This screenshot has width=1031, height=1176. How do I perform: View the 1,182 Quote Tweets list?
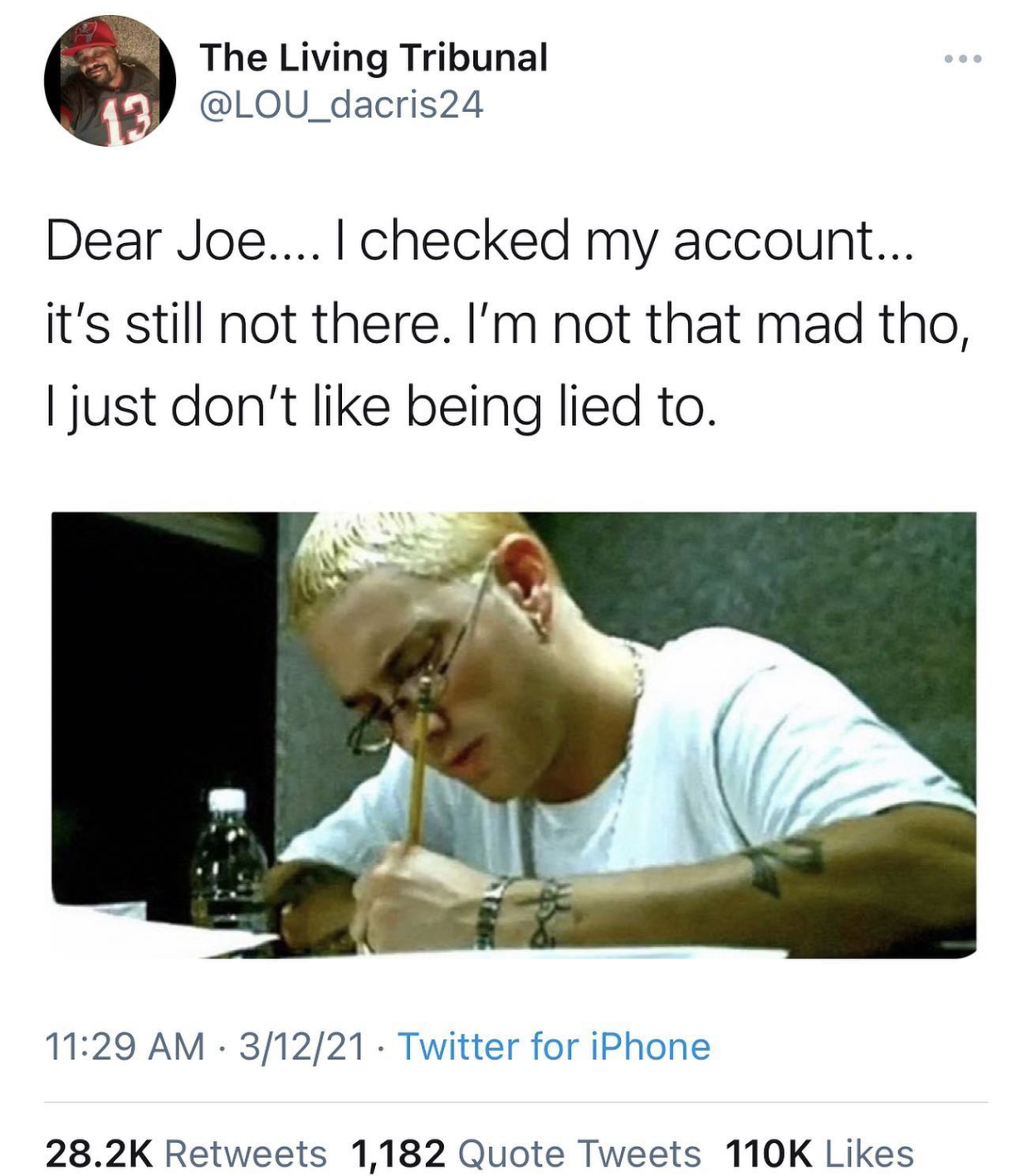[x=526, y=1154]
